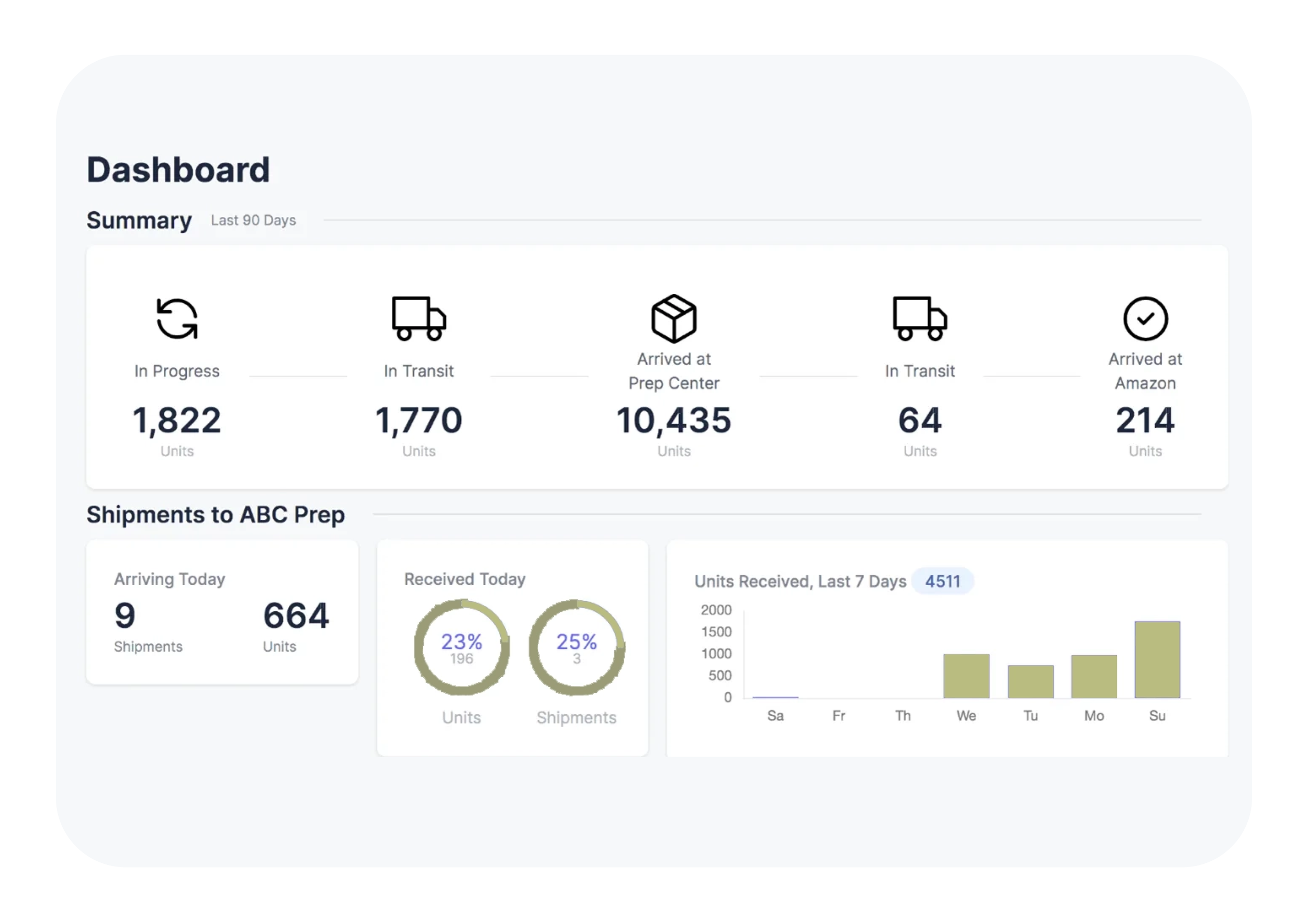Click the Monday bar in the chart
Screen dimensions: 1308x924
[1094, 676]
